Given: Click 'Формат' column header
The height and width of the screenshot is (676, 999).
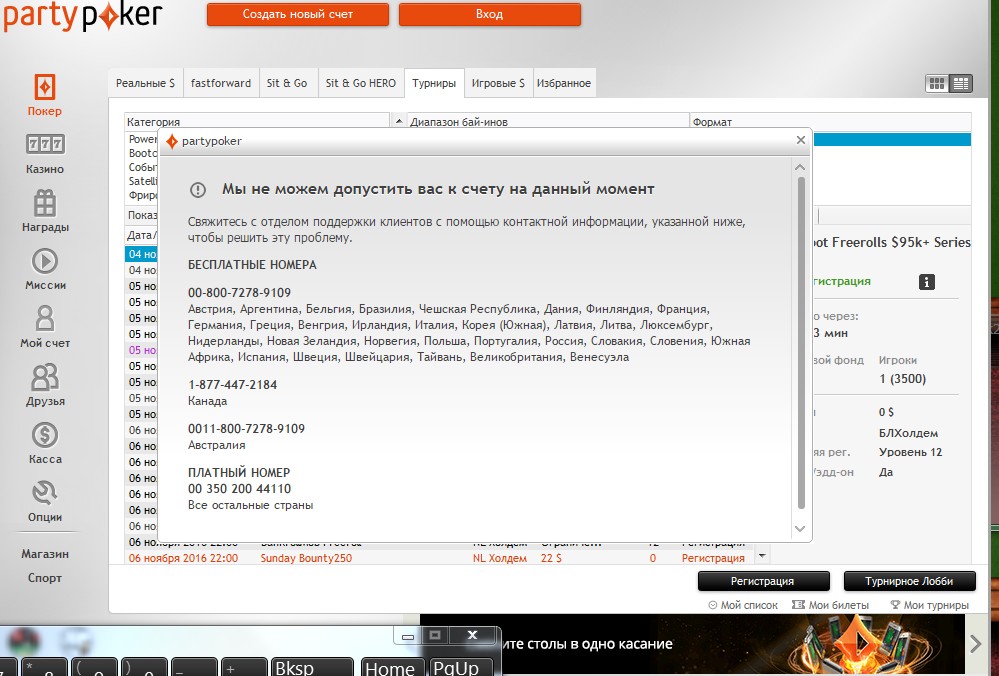Looking at the screenshot, I should (x=830, y=121).
